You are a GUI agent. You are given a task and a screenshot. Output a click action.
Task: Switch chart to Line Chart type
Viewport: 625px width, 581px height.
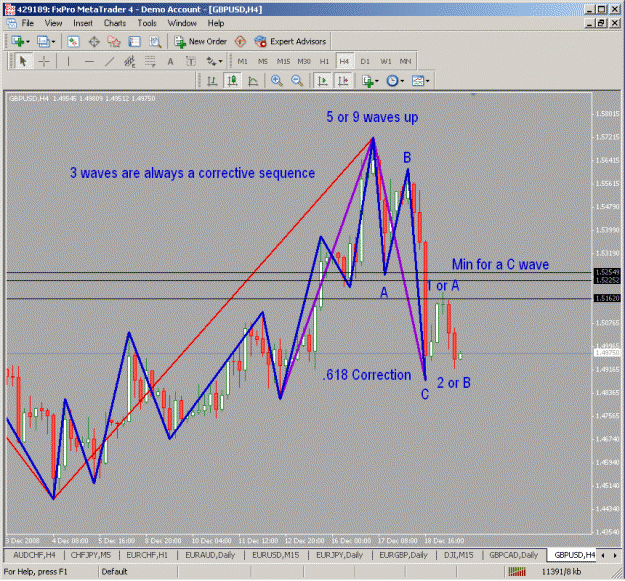click(x=253, y=81)
